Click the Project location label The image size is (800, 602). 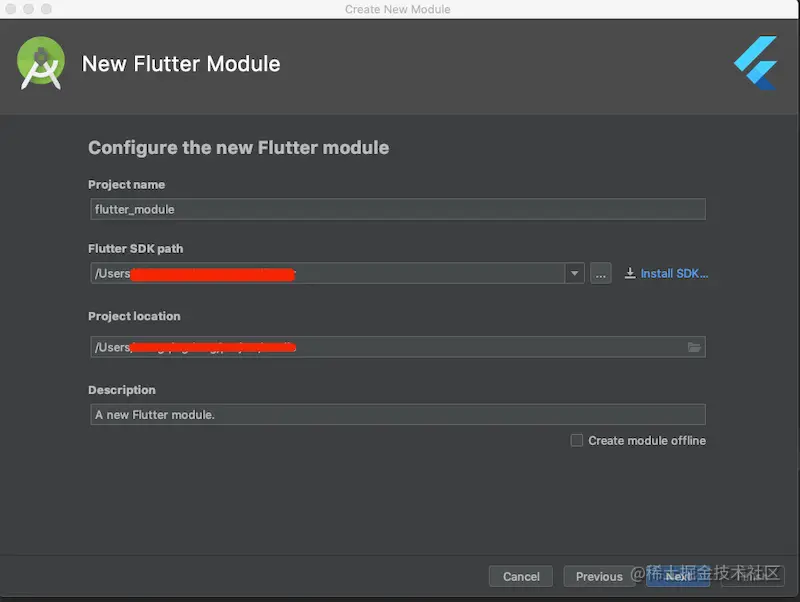pos(134,316)
